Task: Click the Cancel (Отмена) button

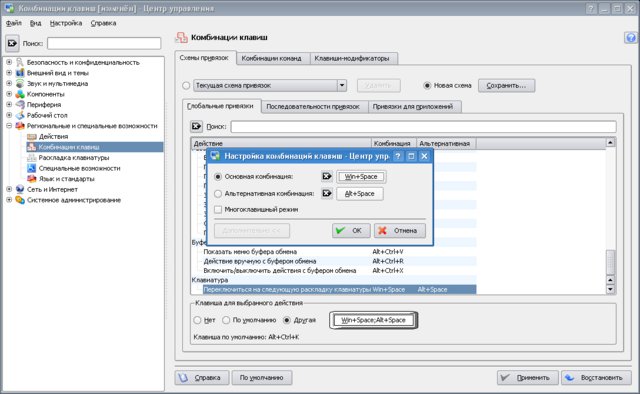Action: (x=400, y=231)
